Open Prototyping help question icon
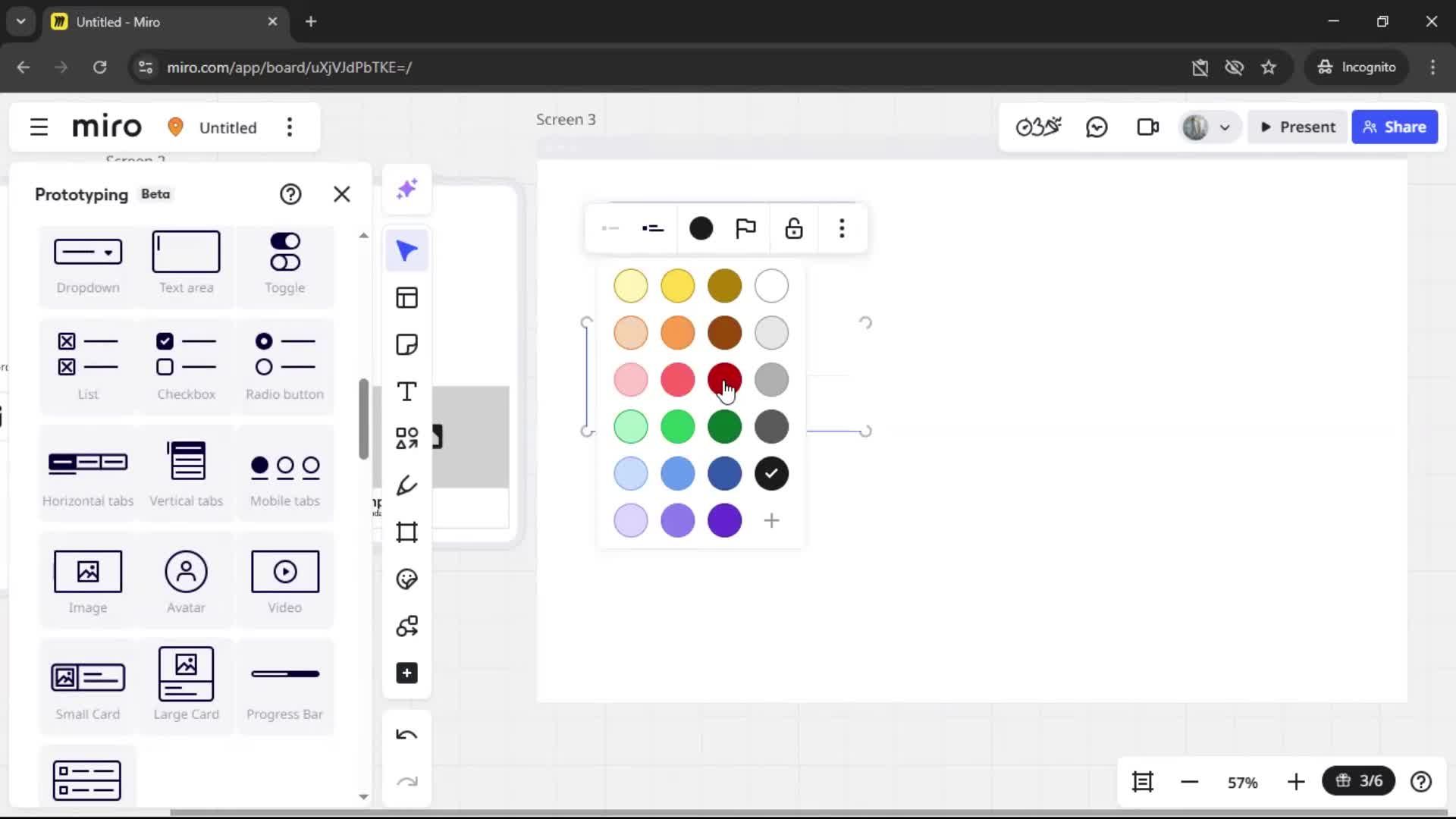The height and width of the screenshot is (819, 1456). 290,194
